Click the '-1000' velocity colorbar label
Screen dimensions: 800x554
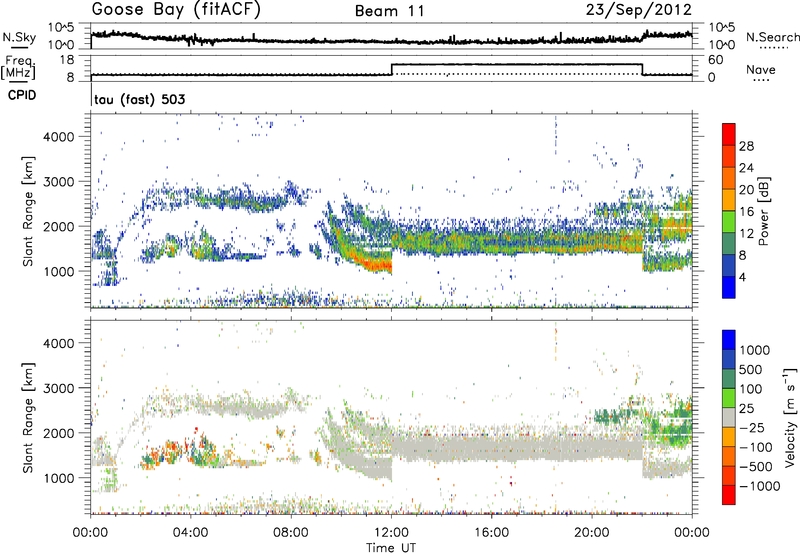[760, 486]
